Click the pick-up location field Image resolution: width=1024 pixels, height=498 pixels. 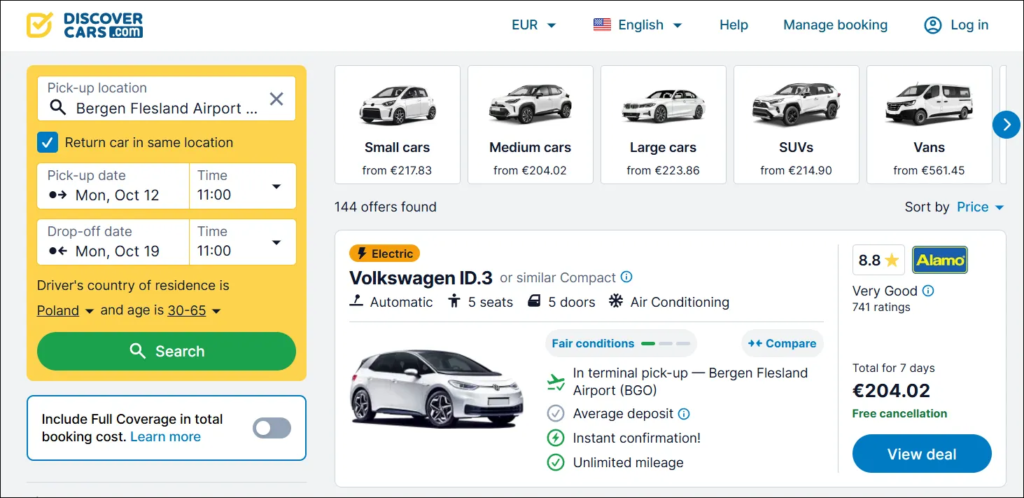point(167,99)
